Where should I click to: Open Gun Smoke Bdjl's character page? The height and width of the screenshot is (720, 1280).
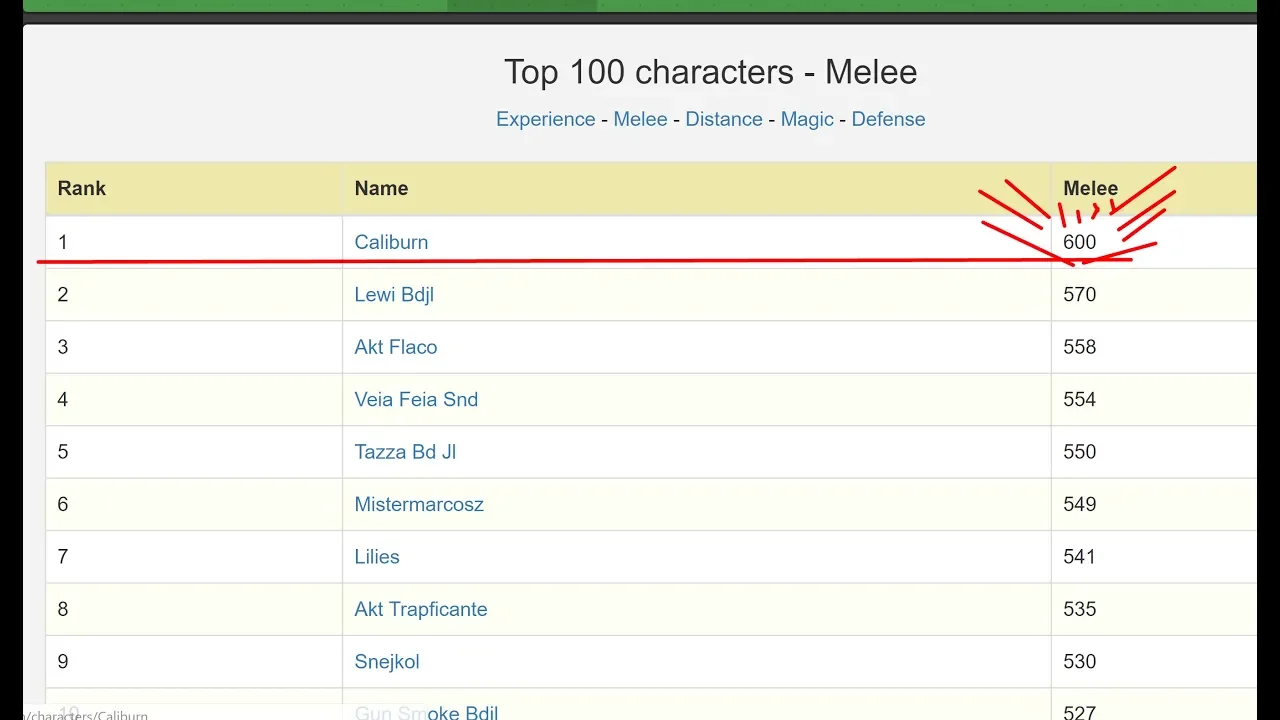426,713
